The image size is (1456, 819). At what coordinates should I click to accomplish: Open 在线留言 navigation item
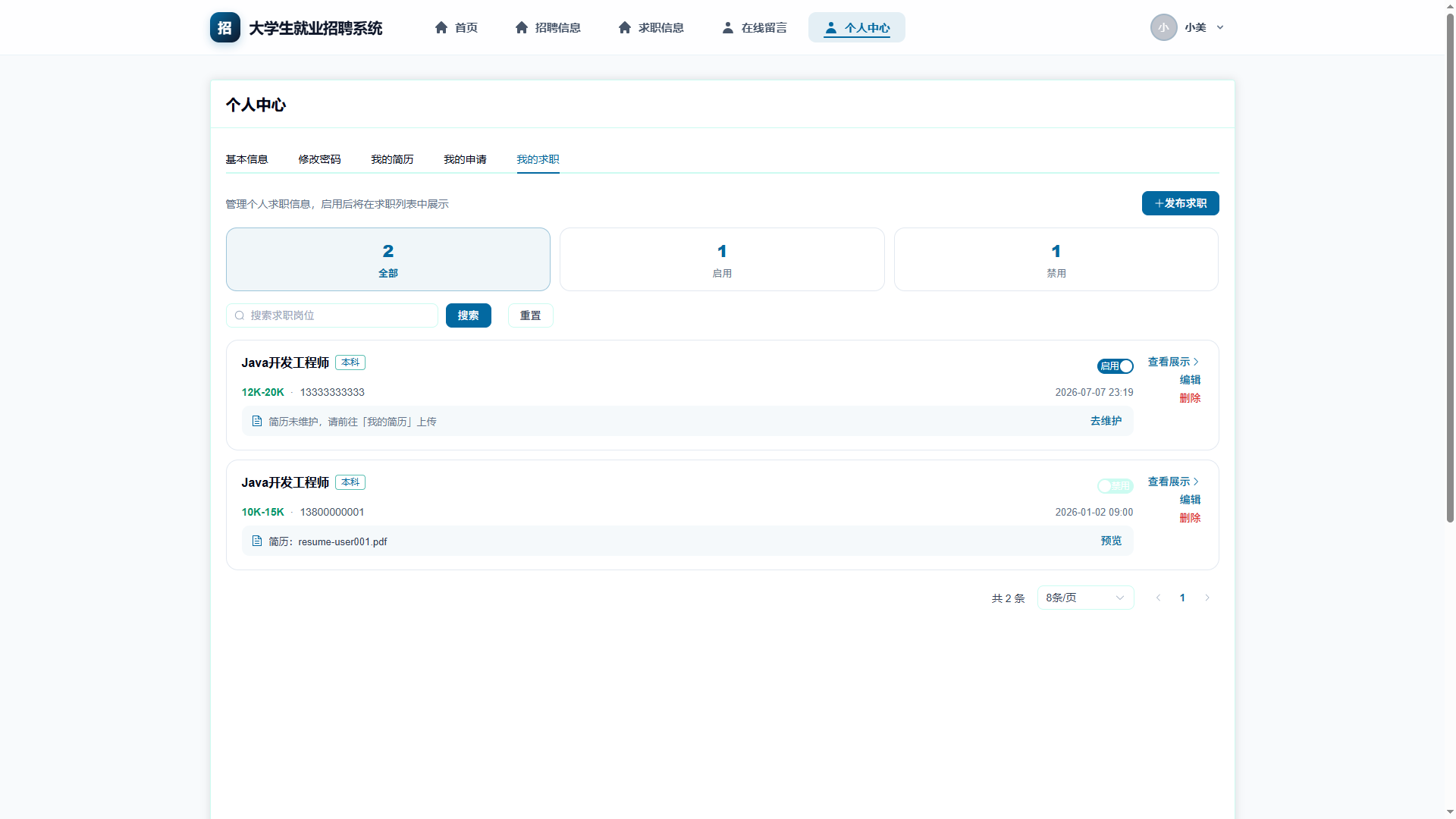(754, 27)
